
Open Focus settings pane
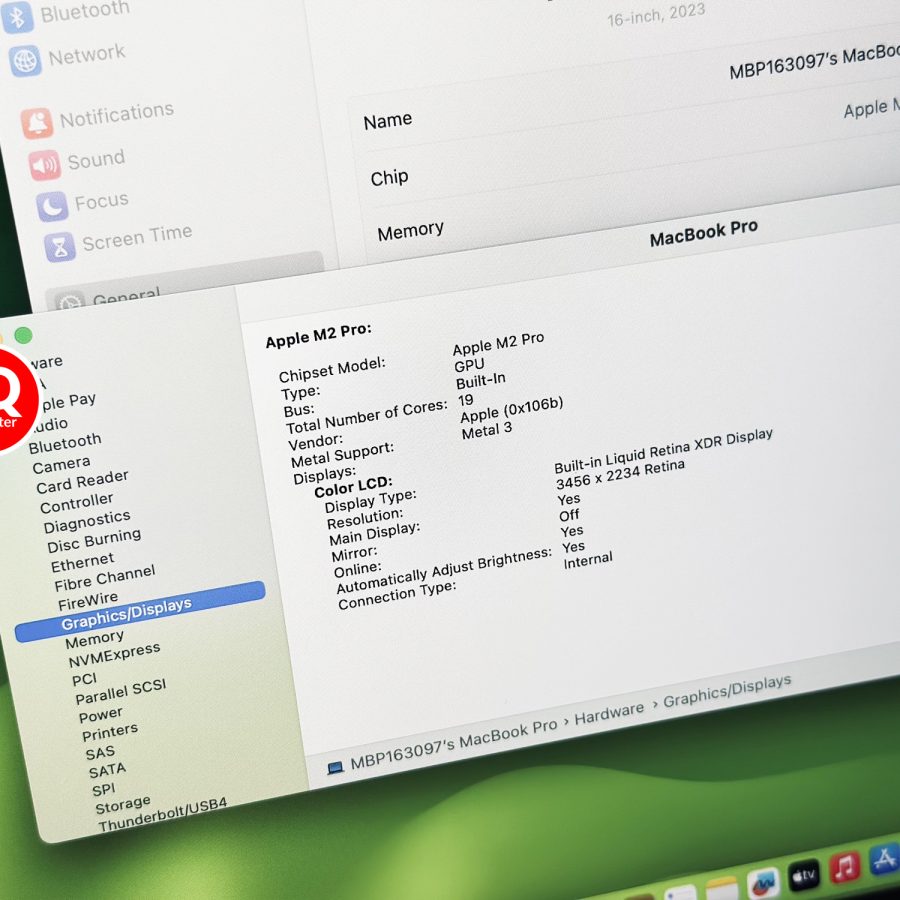click(x=83, y=203)
